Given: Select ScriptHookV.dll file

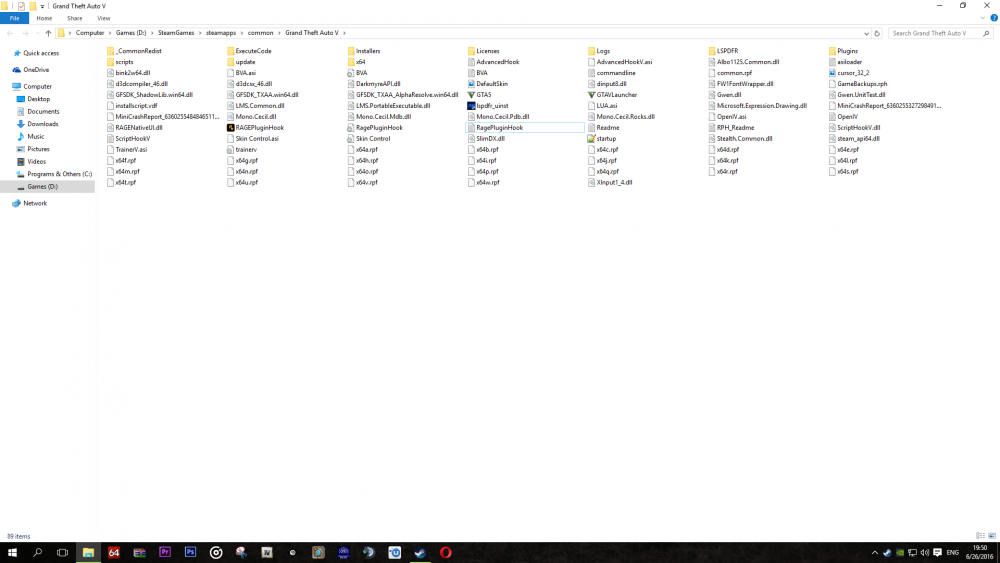Looking at the screenshot, I should click(x=855, y=128).
